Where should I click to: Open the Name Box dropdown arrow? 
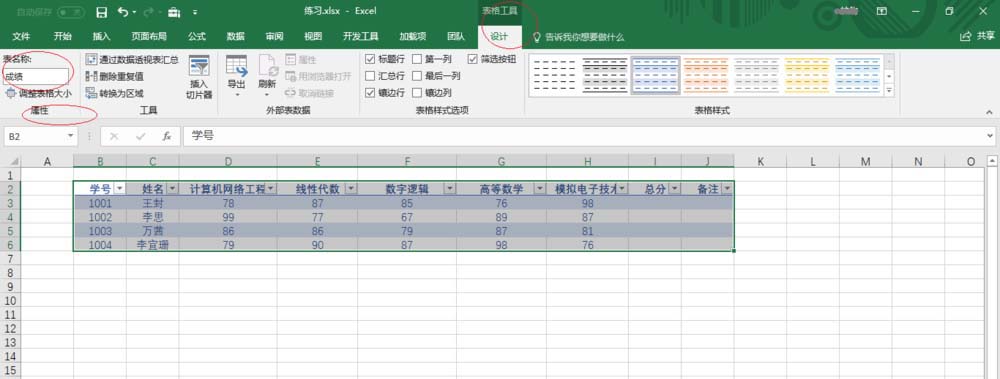70,137
